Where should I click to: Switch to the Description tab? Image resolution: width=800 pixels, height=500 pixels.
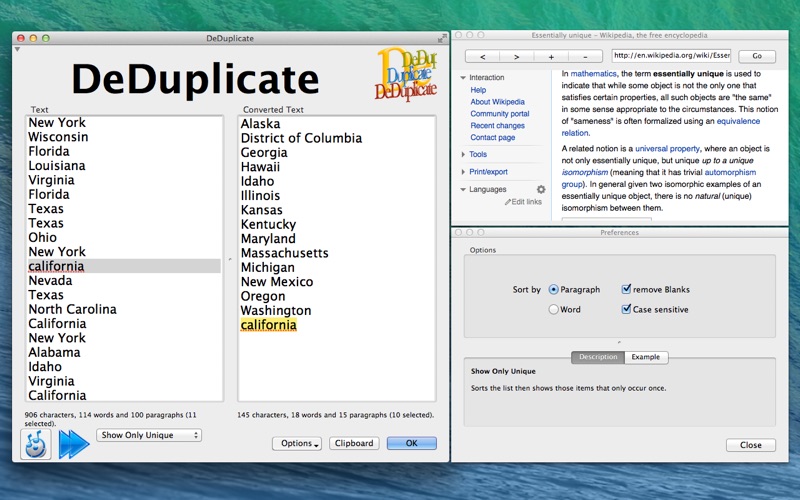coord(598,357)
